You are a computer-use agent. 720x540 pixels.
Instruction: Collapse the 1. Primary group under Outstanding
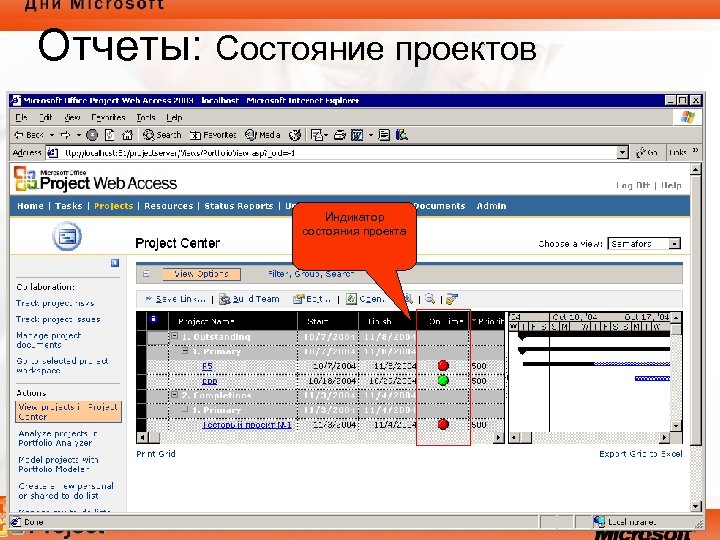185,351
